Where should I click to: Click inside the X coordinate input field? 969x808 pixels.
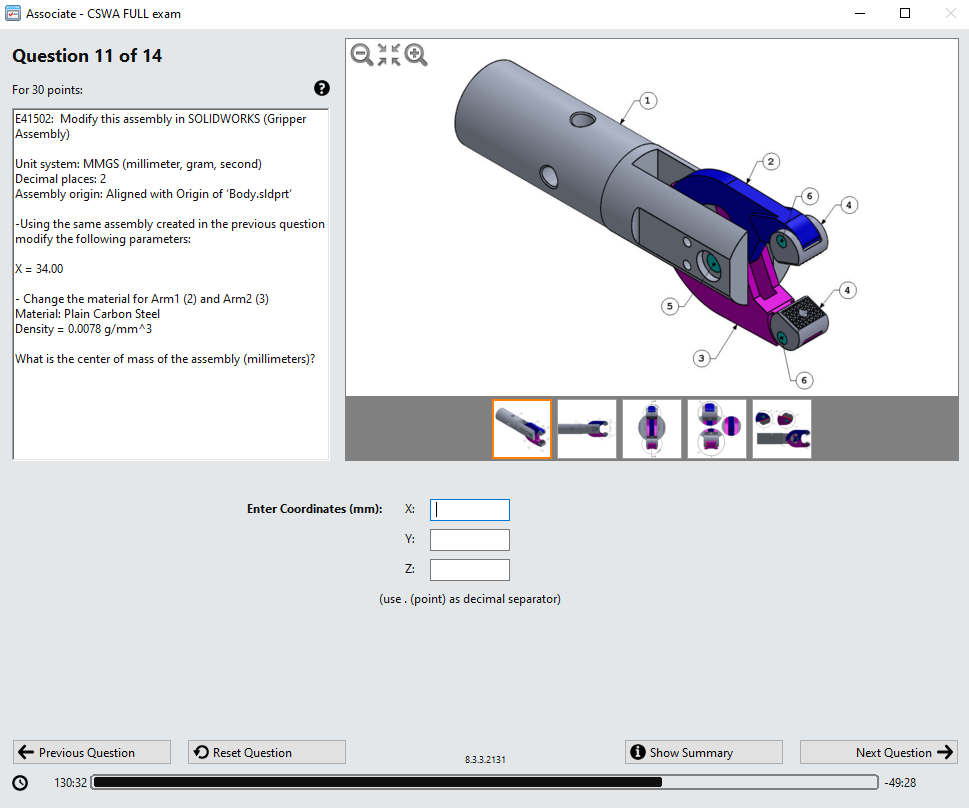point(469,509)
